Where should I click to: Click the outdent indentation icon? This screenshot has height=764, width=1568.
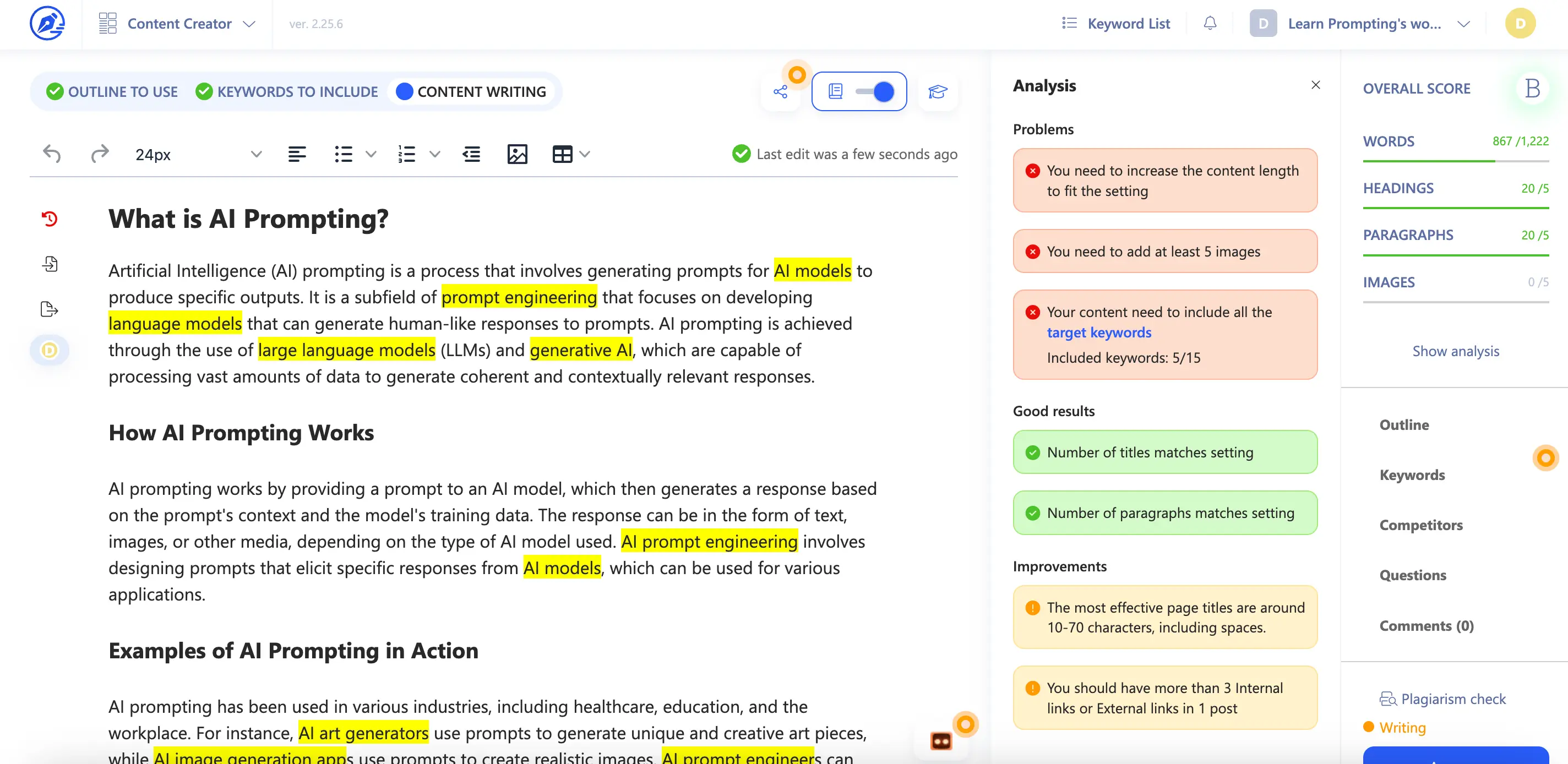click(471, 154)
